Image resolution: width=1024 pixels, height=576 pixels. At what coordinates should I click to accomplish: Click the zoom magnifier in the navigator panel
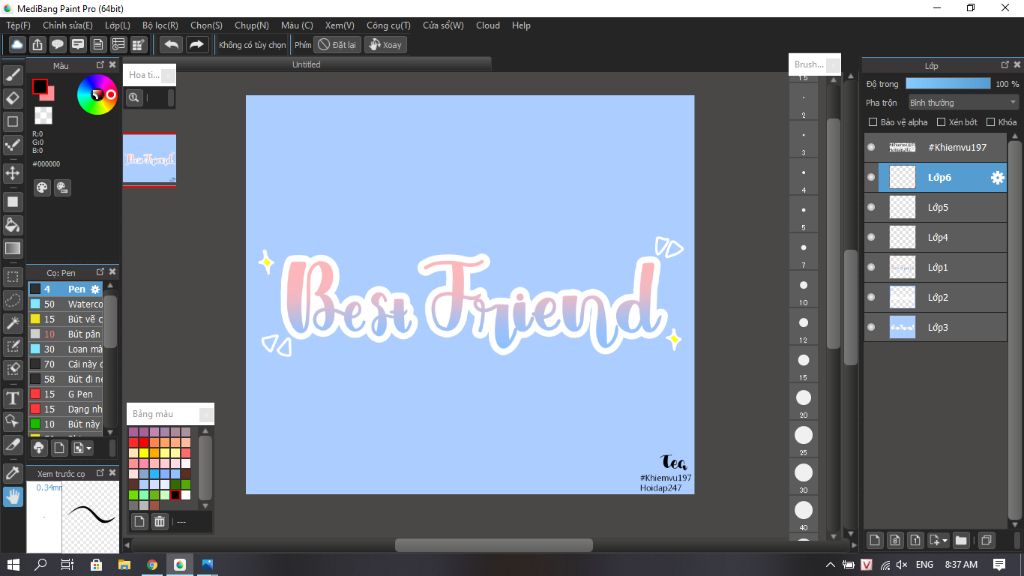tap(134, 97)
